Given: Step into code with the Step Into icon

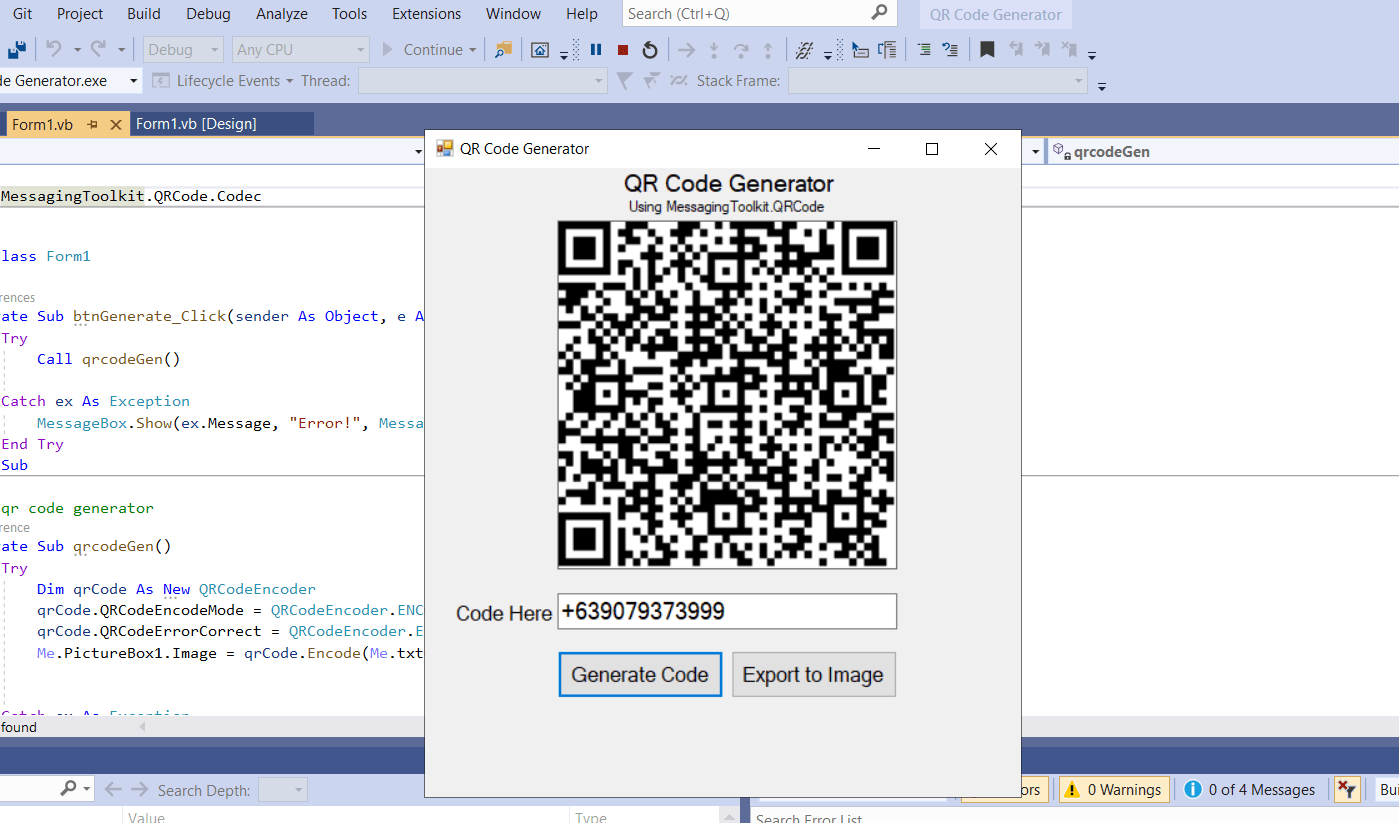Looking at the screenshot, I should (x=714, y=49).
